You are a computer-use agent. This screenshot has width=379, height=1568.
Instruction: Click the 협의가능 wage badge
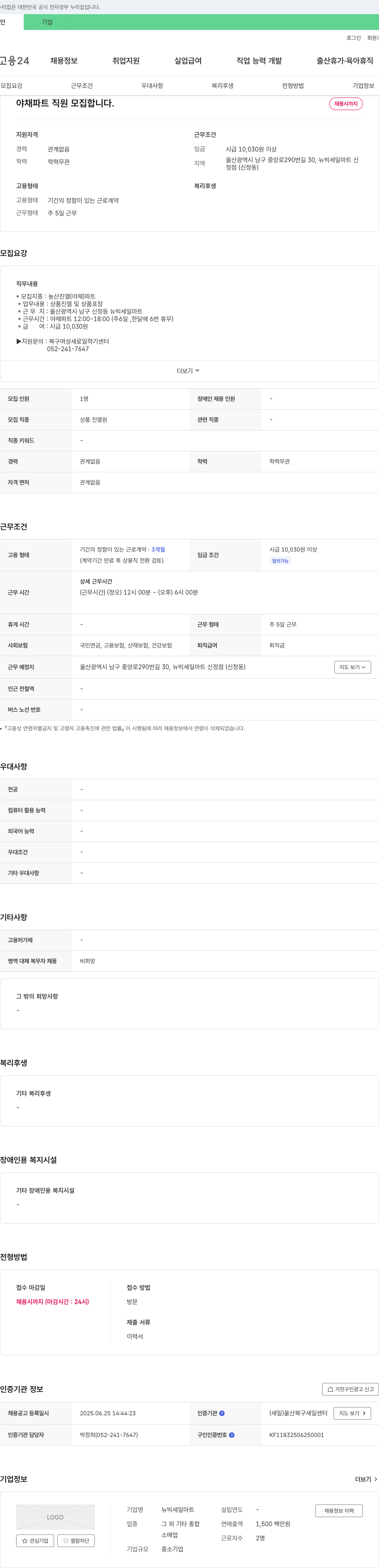coord(280,561)
